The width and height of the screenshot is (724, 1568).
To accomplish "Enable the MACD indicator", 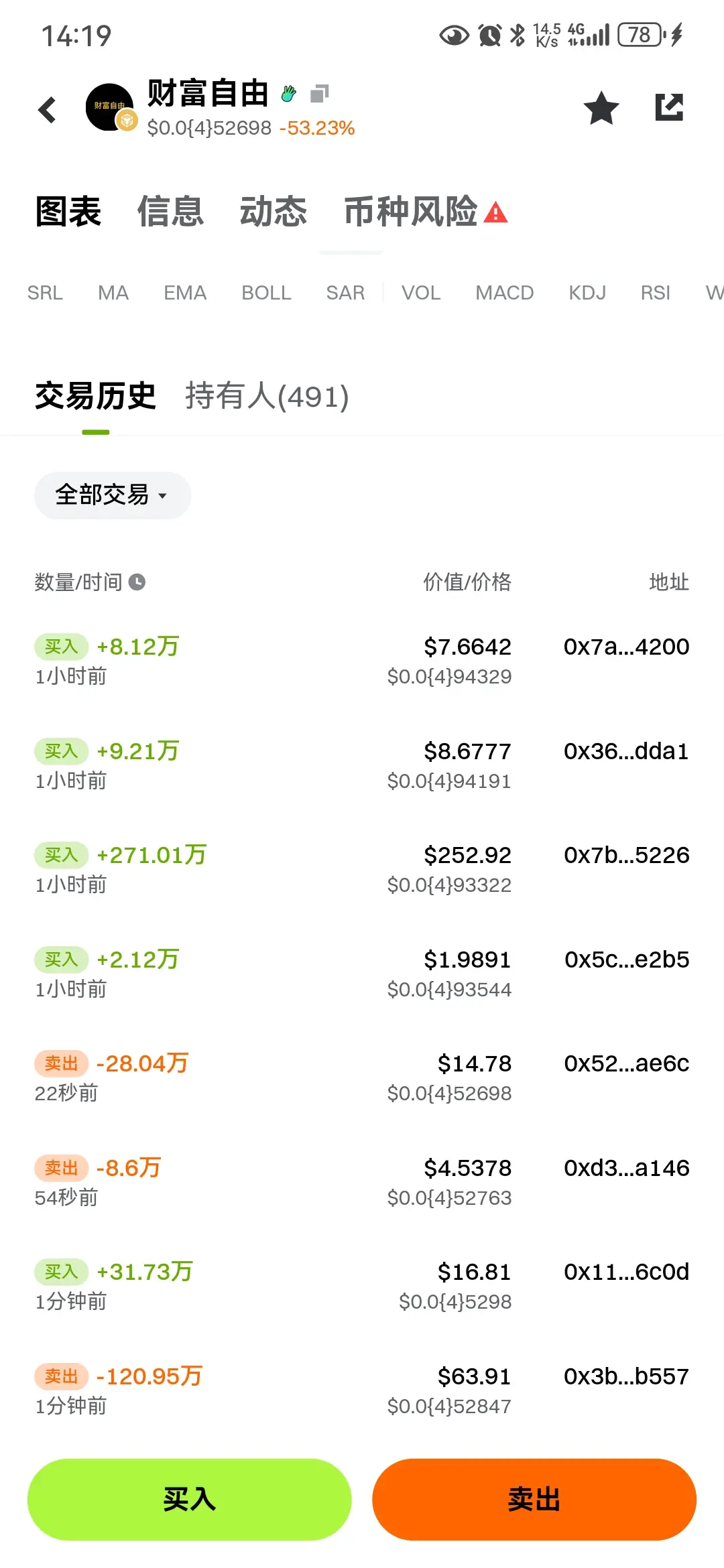I will click(504, 293).
